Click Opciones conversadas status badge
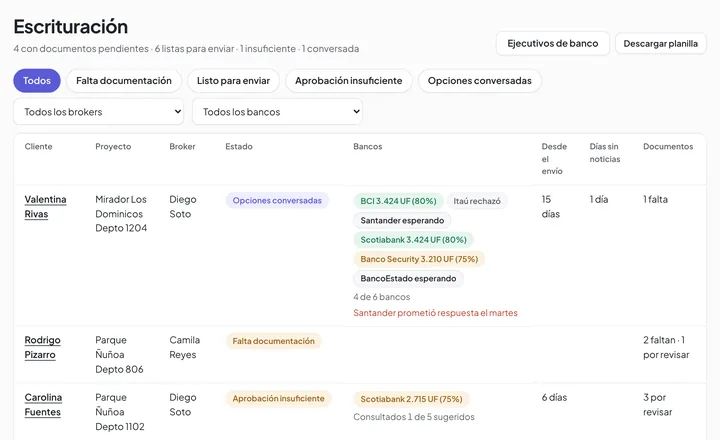This screenshot has width=720, height=440. pyautogui.click(x=277, y=201)
